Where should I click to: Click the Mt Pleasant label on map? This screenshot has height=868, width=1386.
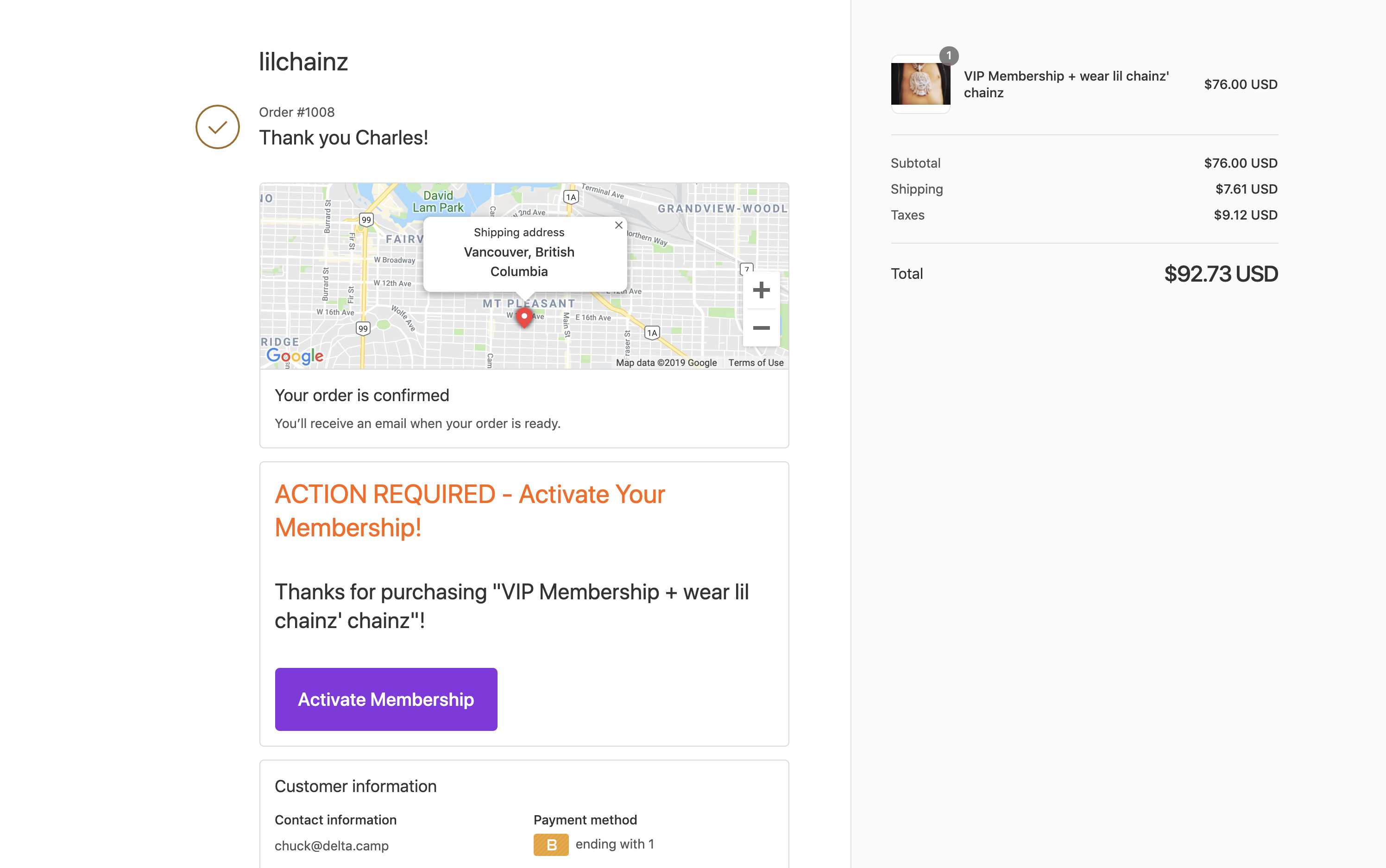pyautogui.click(x=528, y=303)
